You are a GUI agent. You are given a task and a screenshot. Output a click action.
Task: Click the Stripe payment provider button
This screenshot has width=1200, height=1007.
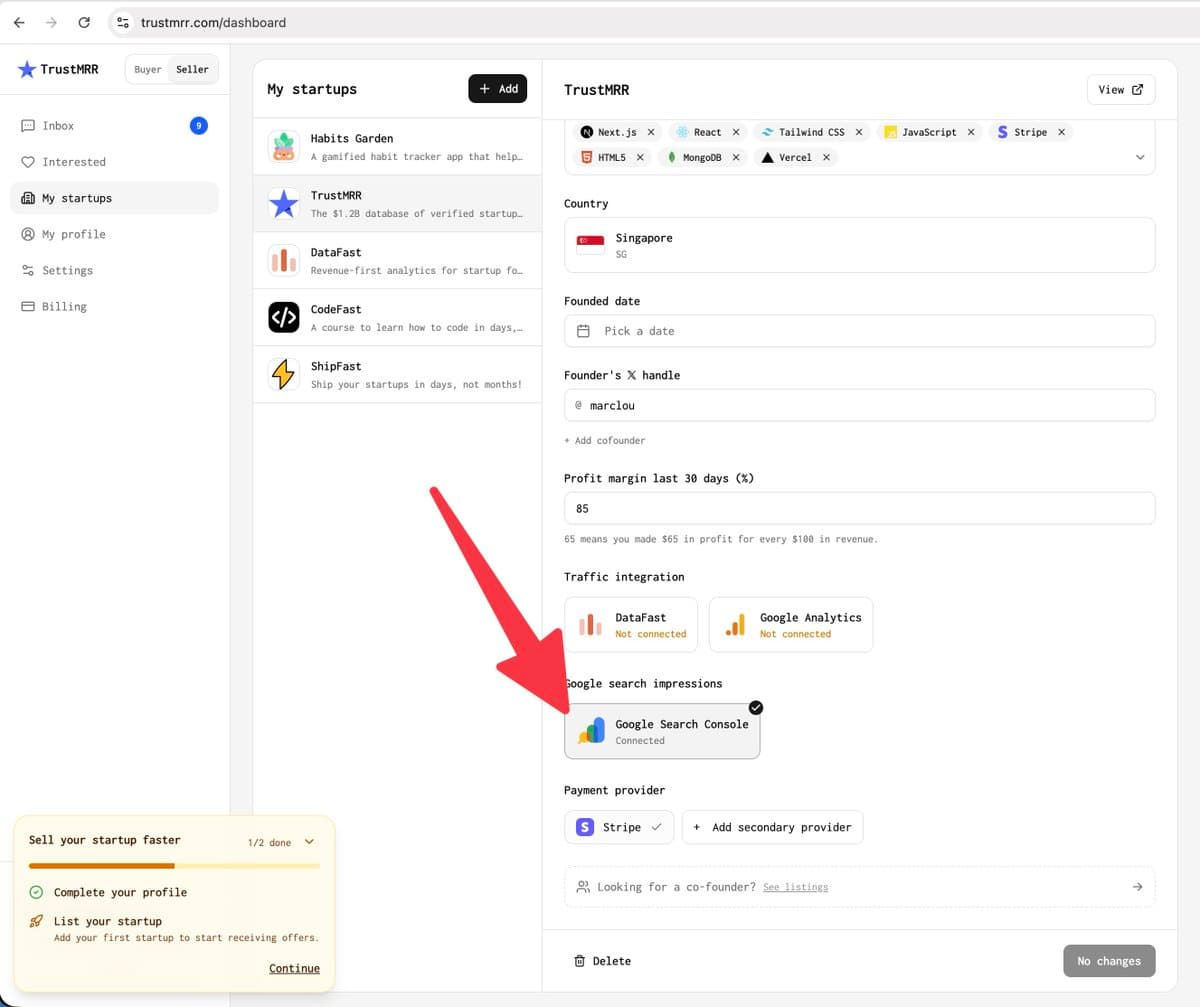(x=619, y=827)
